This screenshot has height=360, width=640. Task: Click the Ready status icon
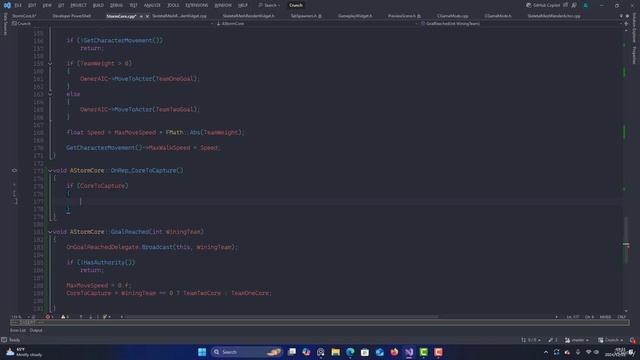(x=4, y=340)
